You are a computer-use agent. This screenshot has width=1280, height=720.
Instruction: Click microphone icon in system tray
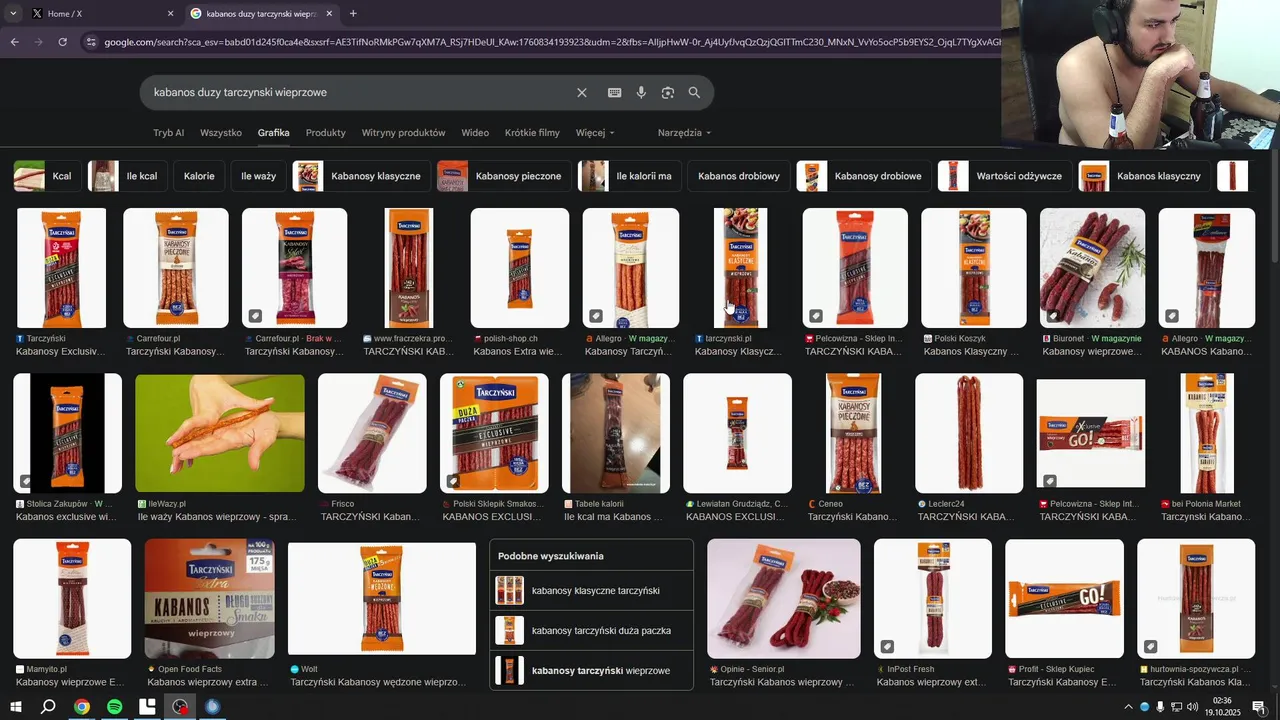pos(1160,707)
